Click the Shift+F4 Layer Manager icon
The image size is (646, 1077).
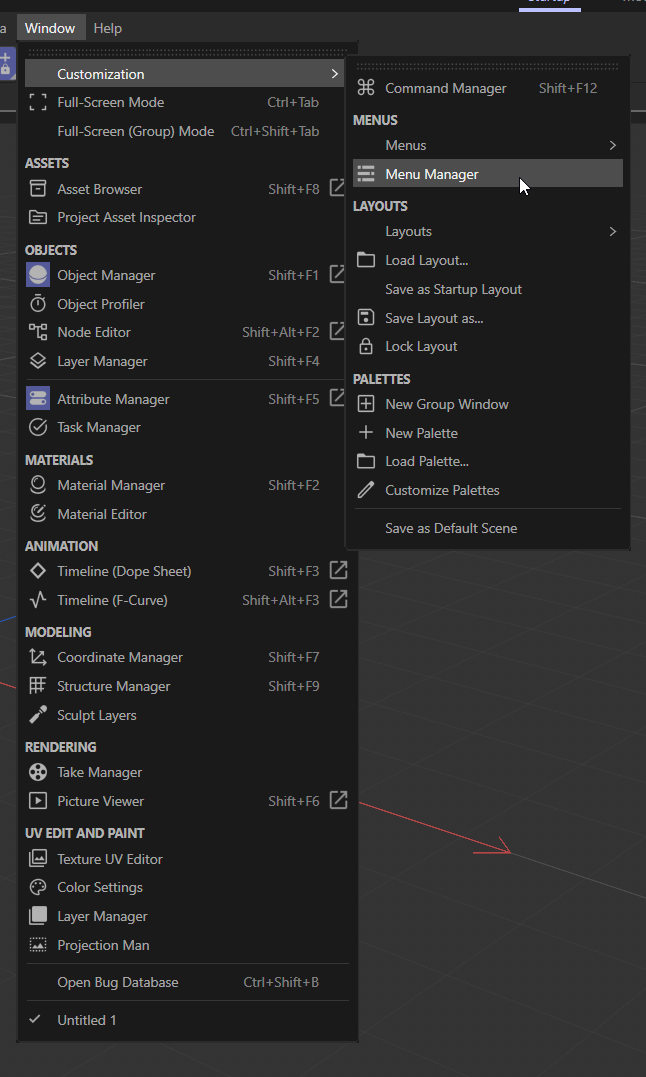38,361
